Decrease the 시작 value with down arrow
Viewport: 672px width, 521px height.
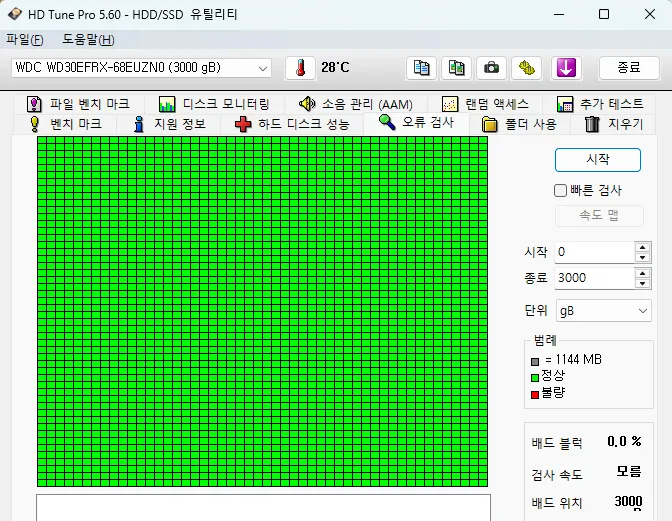[642, 258]
